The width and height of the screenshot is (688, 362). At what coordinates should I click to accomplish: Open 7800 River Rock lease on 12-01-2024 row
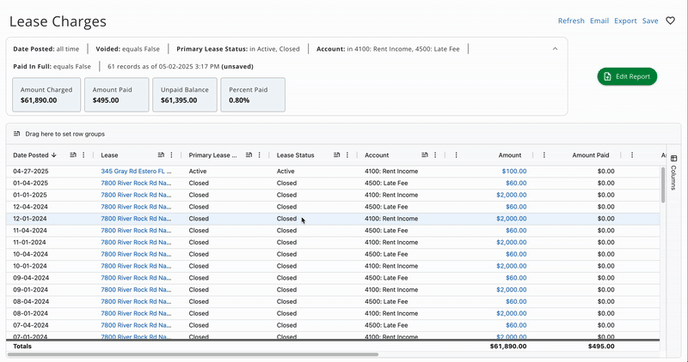tap(136, 219)
